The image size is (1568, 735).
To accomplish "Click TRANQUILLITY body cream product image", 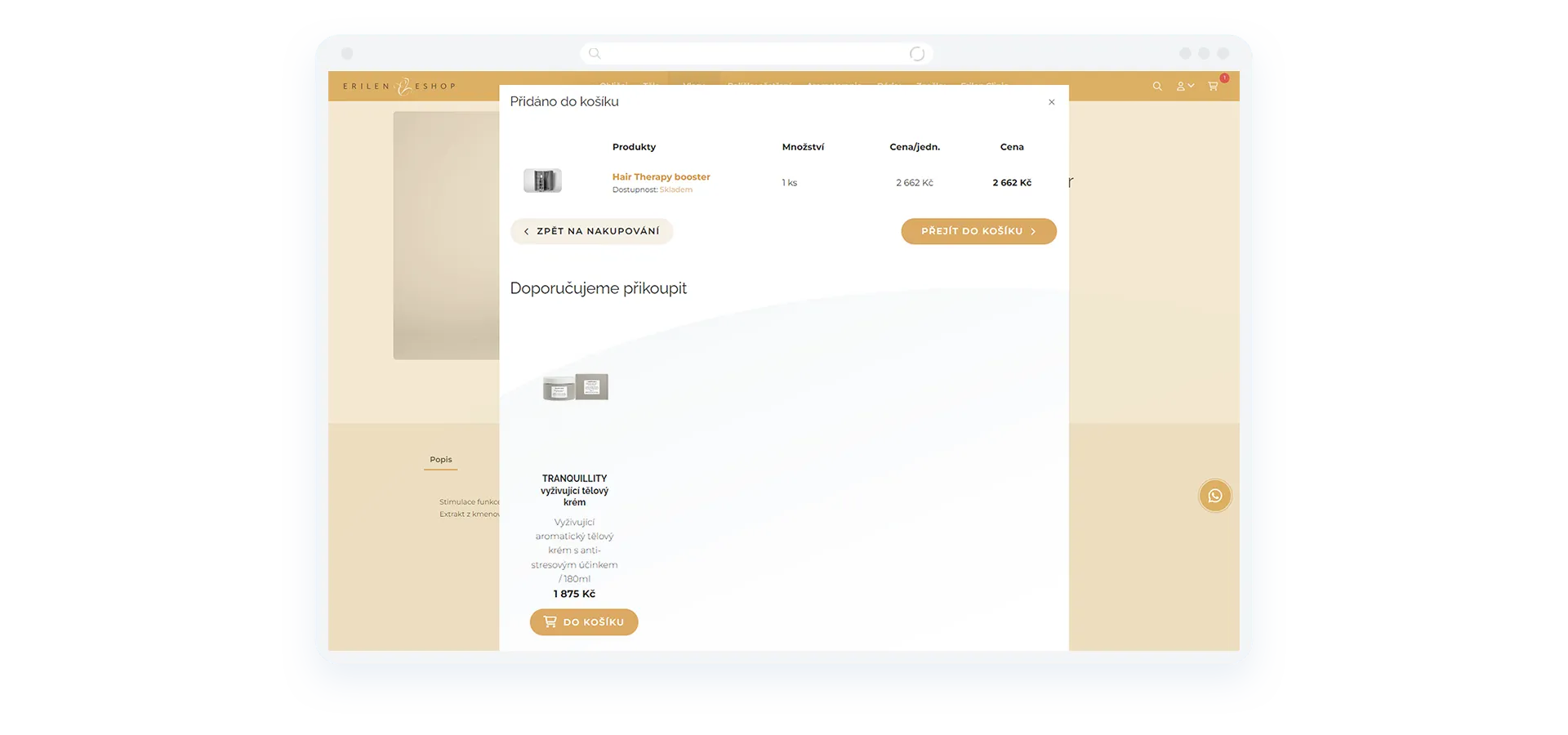I will point(575,387).
